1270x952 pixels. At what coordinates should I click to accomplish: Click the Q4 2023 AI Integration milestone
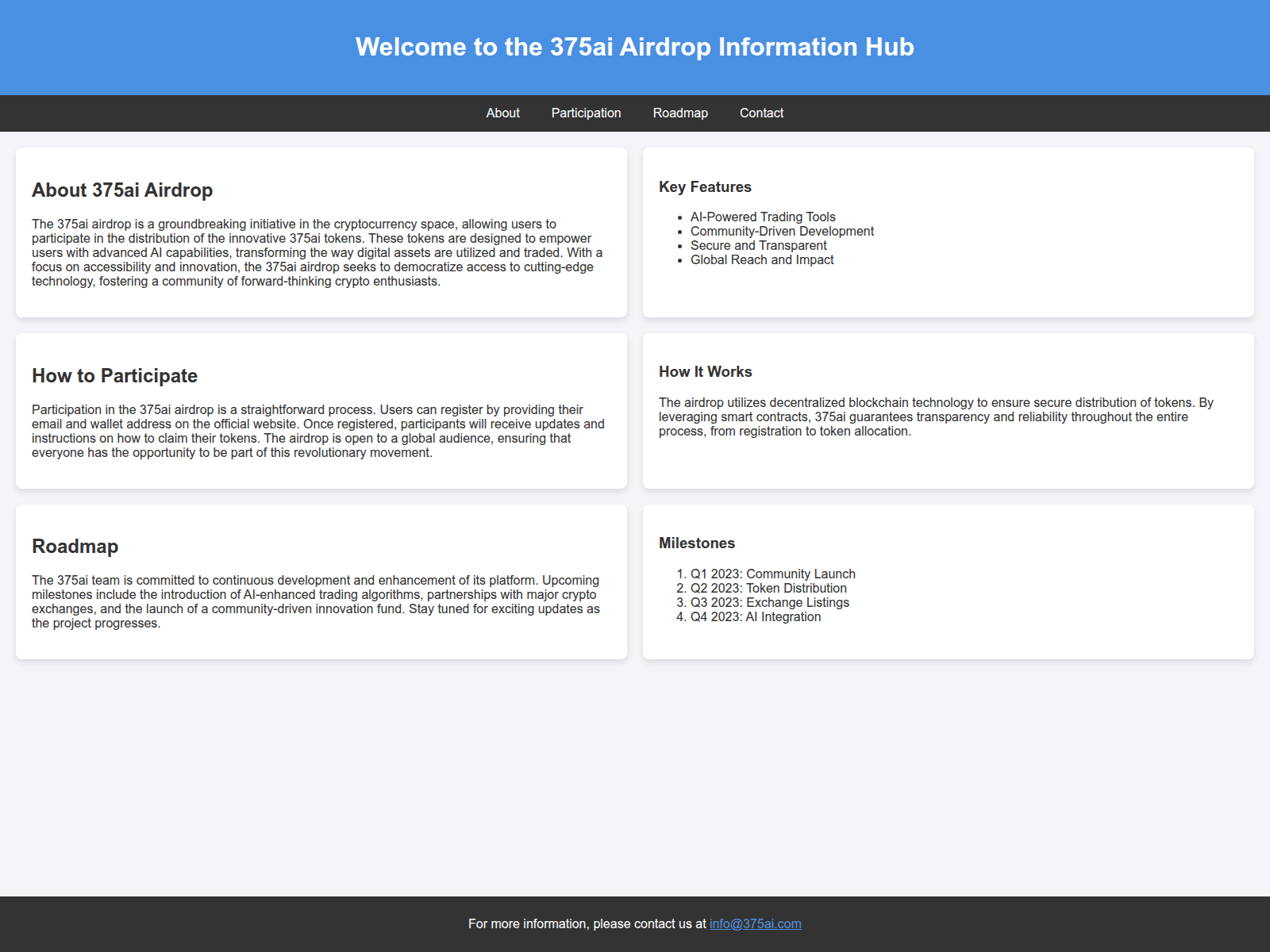tap(756, 616)
